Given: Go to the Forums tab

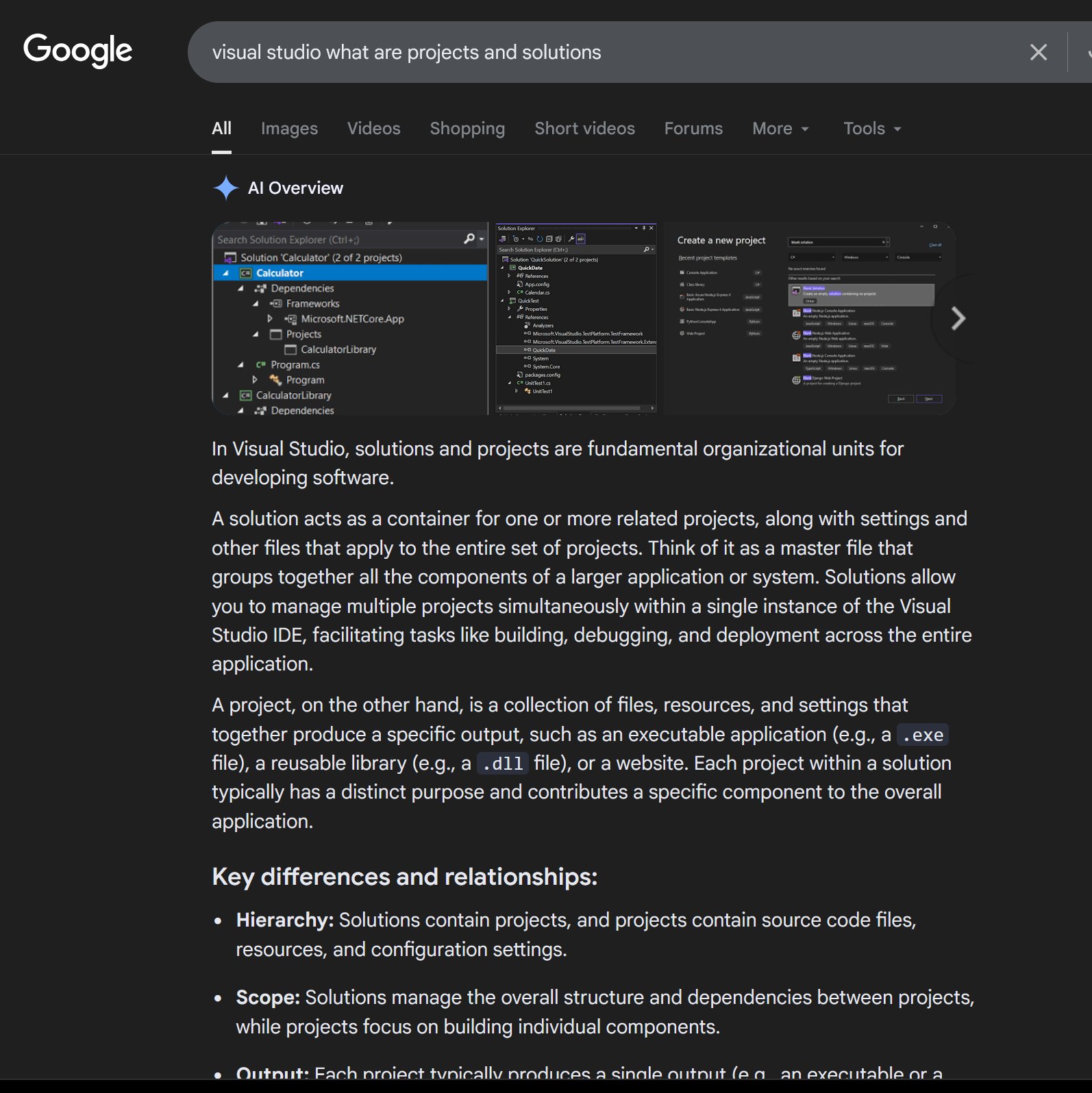Looking at the screenshot, I should (693, 129).
